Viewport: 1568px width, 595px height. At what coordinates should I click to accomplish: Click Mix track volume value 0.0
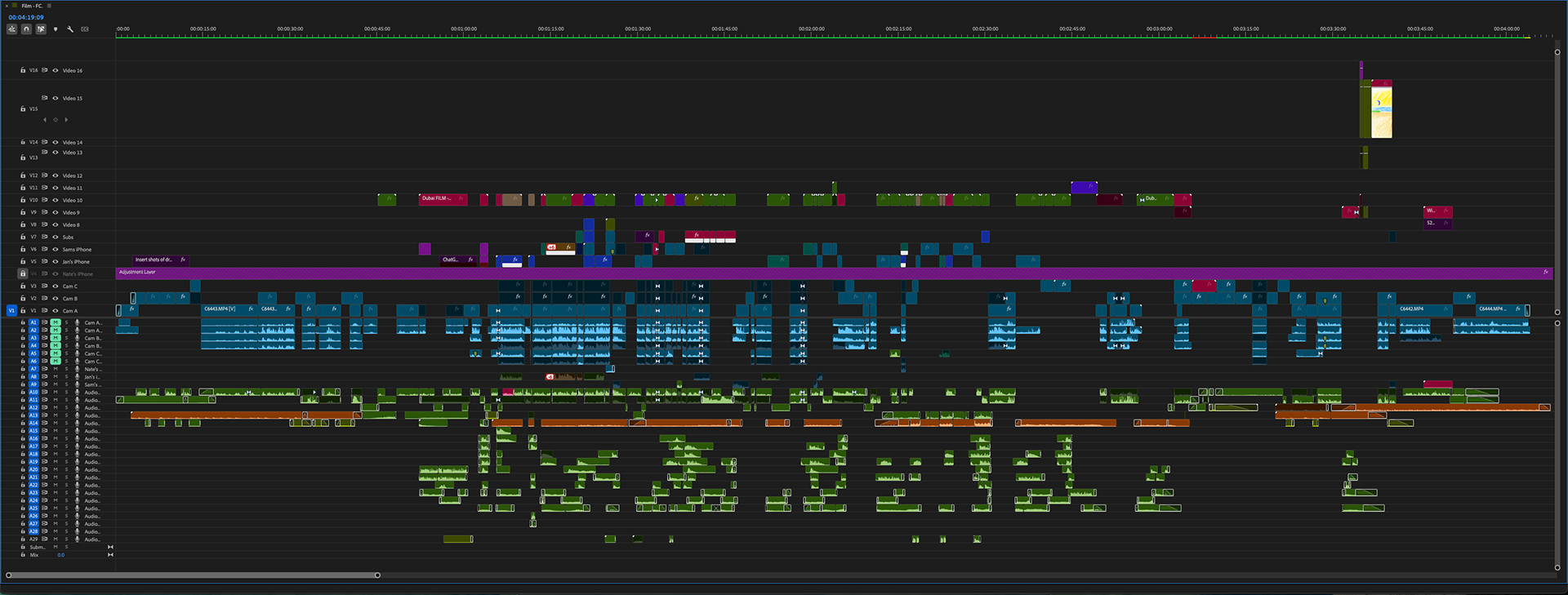coord(60,555)
